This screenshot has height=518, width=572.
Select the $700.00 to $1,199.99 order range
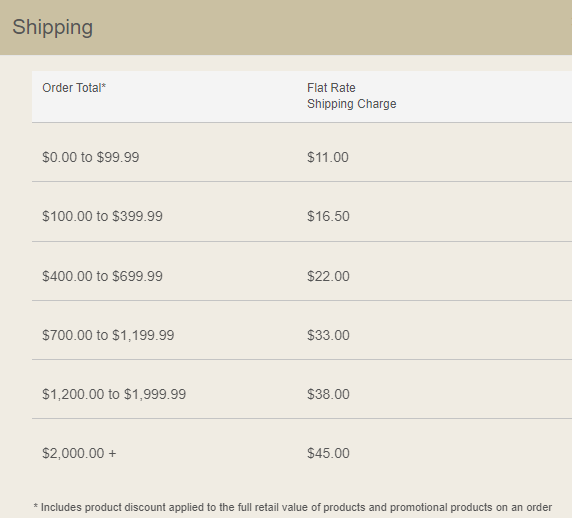(108, 335)
